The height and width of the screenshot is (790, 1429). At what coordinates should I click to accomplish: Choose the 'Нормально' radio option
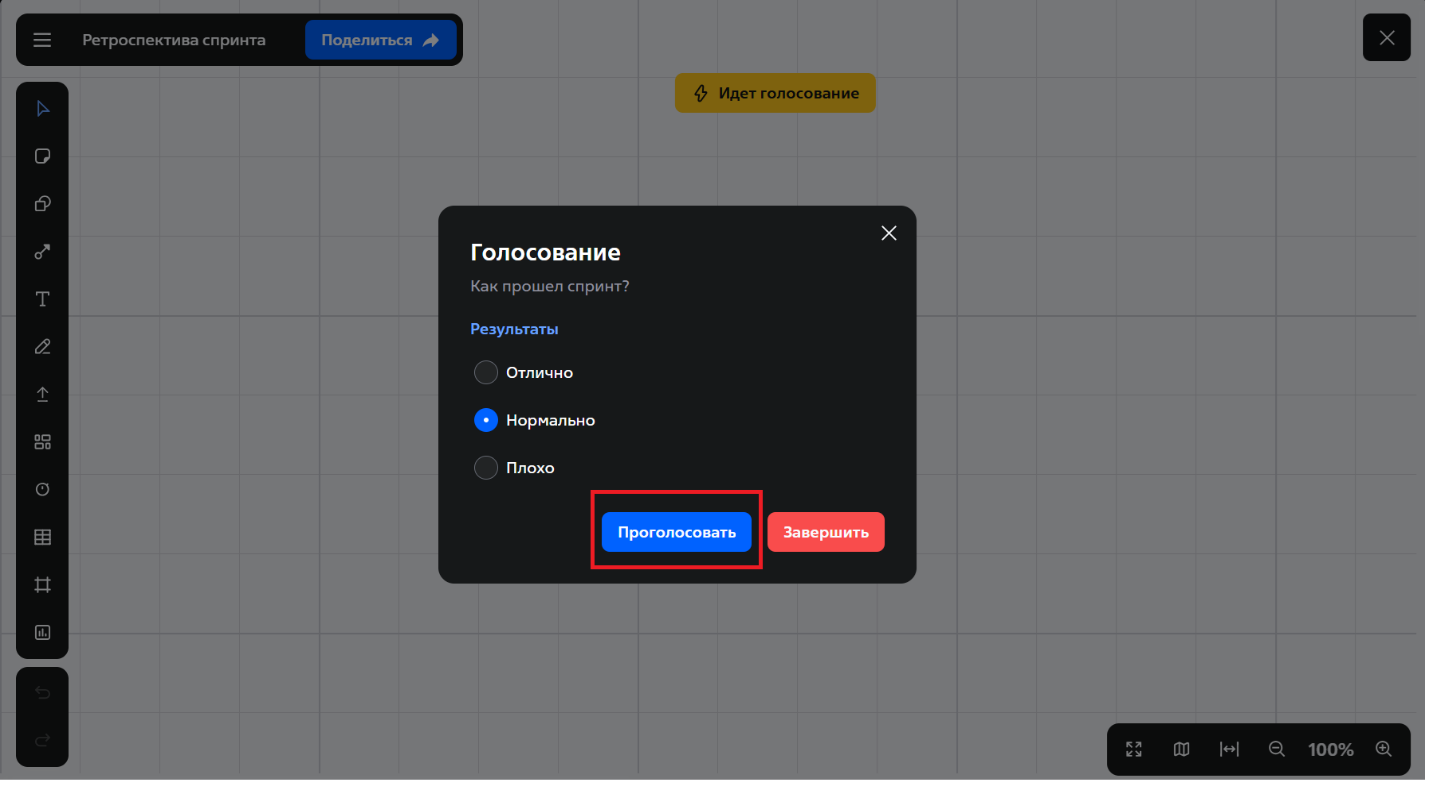486,421
